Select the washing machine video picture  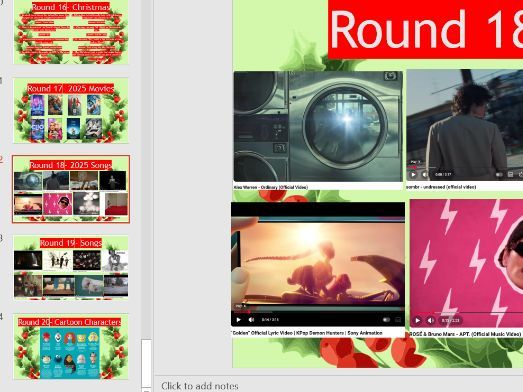[318, 126]
